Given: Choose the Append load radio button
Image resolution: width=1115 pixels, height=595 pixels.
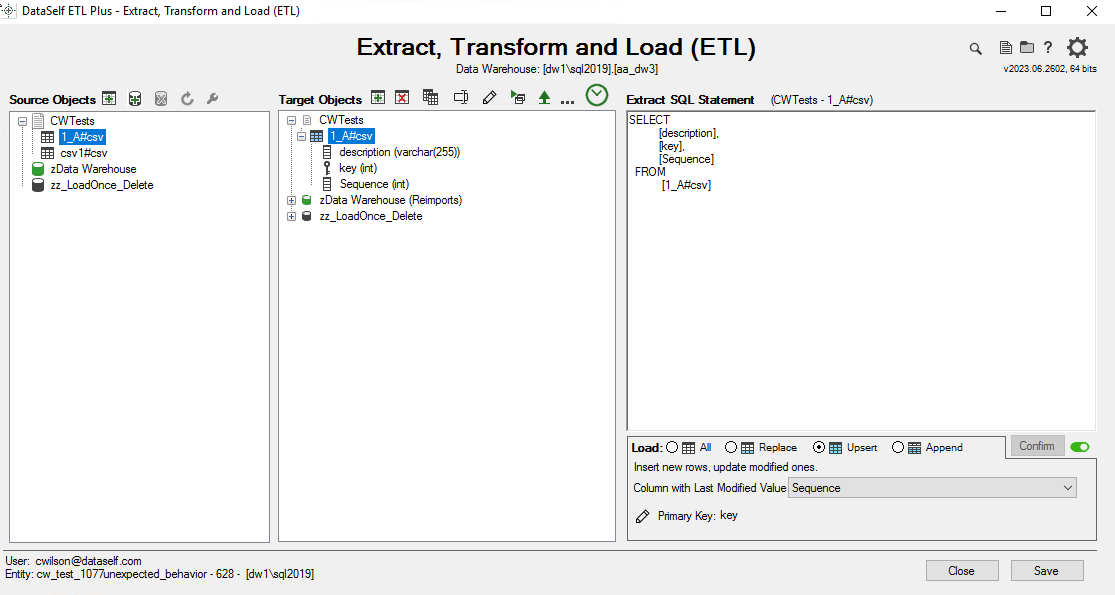Looking at the screenshot, I should tap(898, 448).
